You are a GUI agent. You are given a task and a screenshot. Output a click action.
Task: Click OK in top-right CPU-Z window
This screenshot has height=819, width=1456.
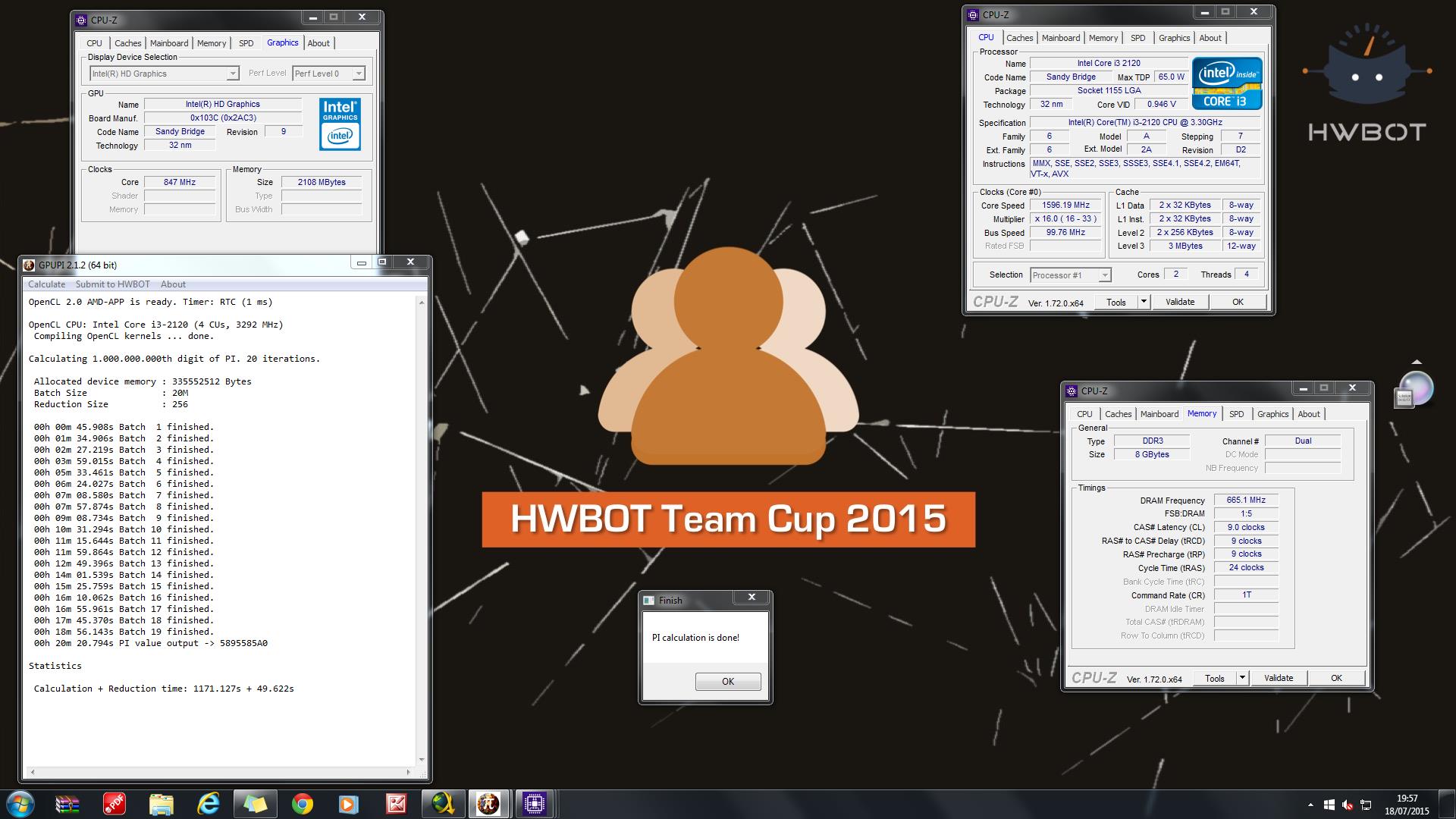[1238, 302]
